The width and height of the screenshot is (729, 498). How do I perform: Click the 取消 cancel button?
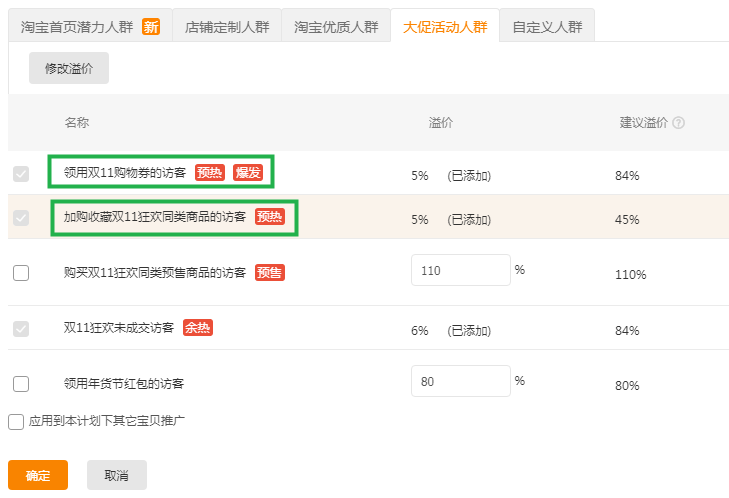(117, 475)
